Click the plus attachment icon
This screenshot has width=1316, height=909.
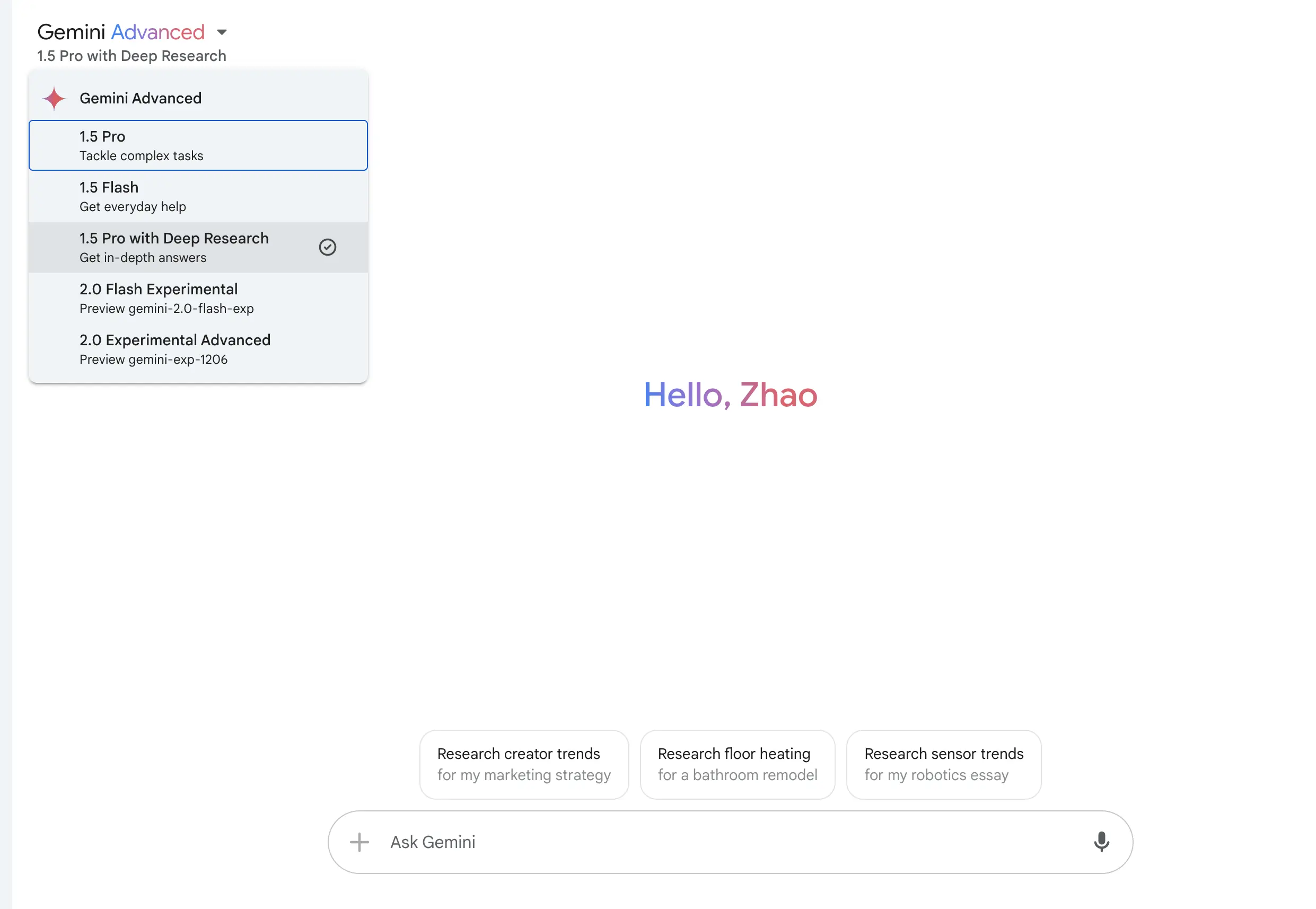point(359,842)
